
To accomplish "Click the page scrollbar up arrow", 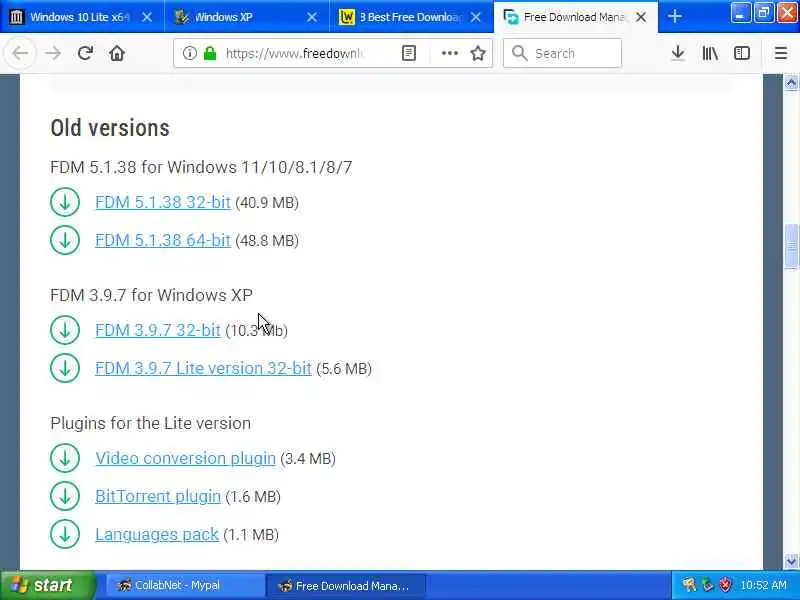I will (791, 82).
